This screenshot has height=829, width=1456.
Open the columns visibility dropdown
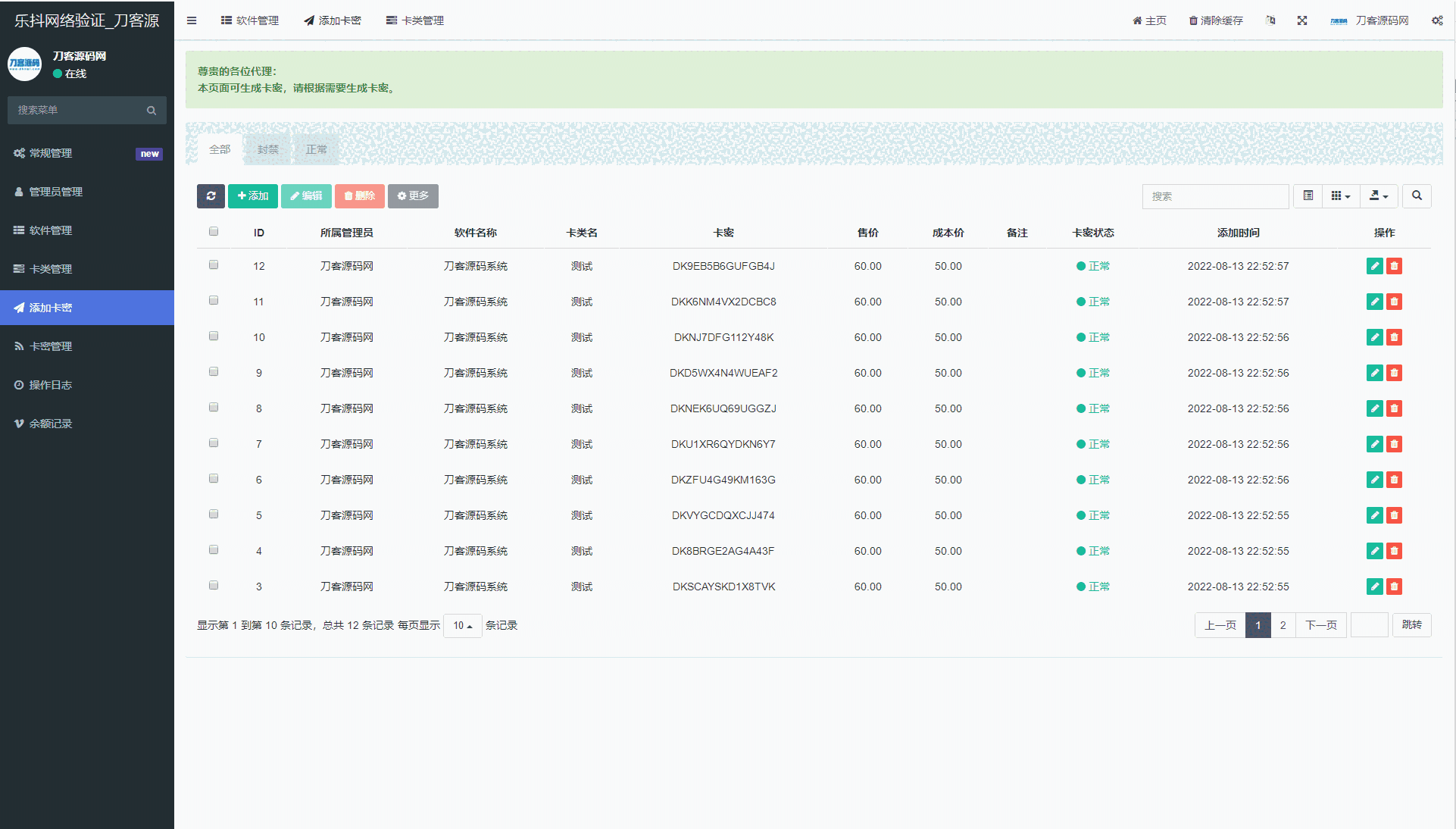pos(1340,196)
